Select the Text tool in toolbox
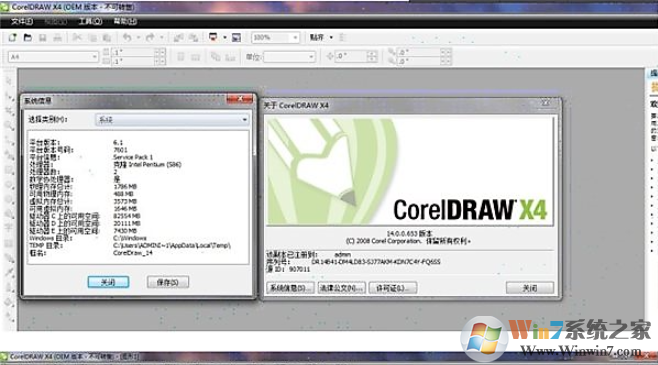Image resolution: width=658 pixels, height=365 pixels. [x=9, y=228]
